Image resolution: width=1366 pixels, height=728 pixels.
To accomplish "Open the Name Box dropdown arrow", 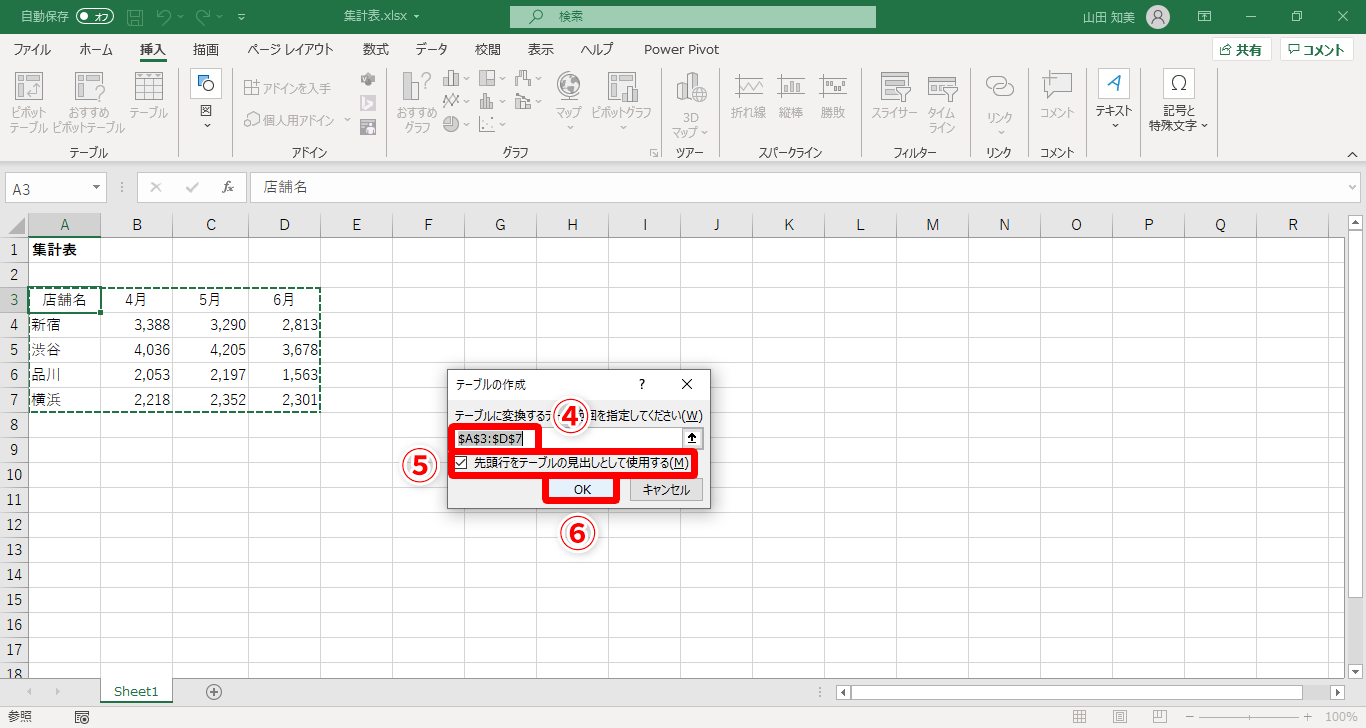I will 97,187.
